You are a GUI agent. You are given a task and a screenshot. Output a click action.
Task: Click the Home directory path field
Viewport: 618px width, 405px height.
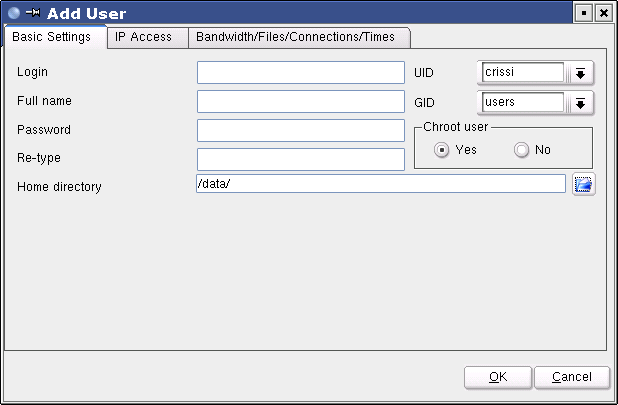[x=381, y=184]
